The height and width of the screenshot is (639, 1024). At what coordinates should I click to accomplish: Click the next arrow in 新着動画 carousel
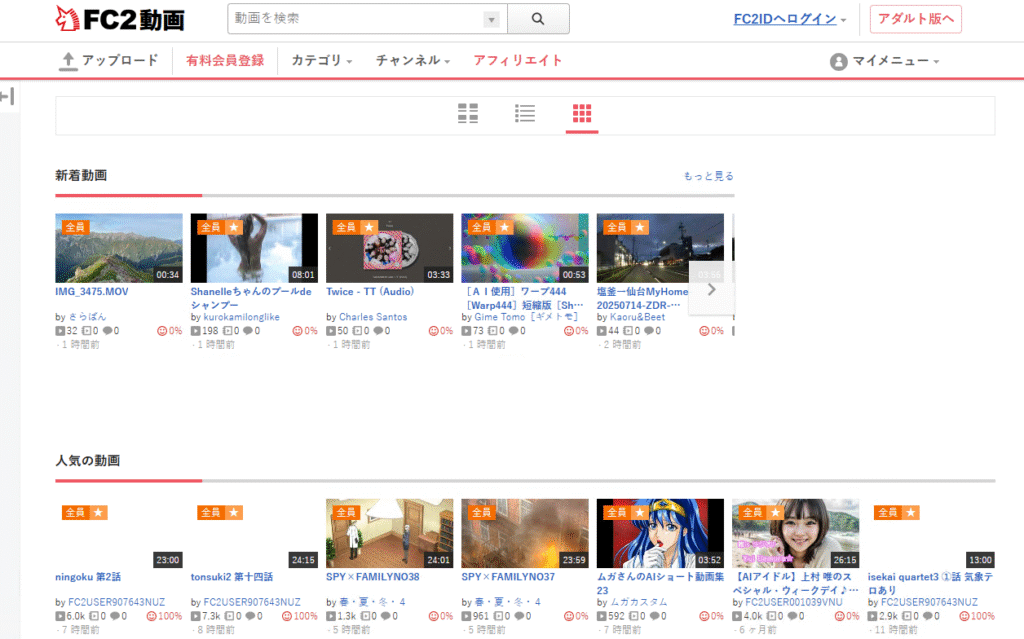coord(712,289)
